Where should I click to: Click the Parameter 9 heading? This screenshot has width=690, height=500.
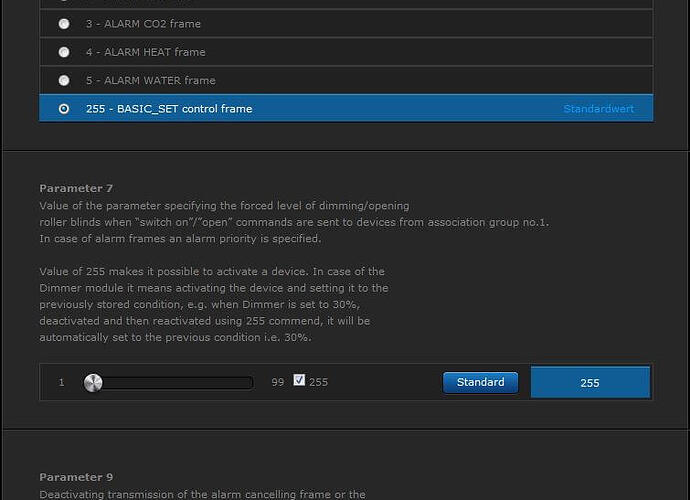(x=76, y=477)
